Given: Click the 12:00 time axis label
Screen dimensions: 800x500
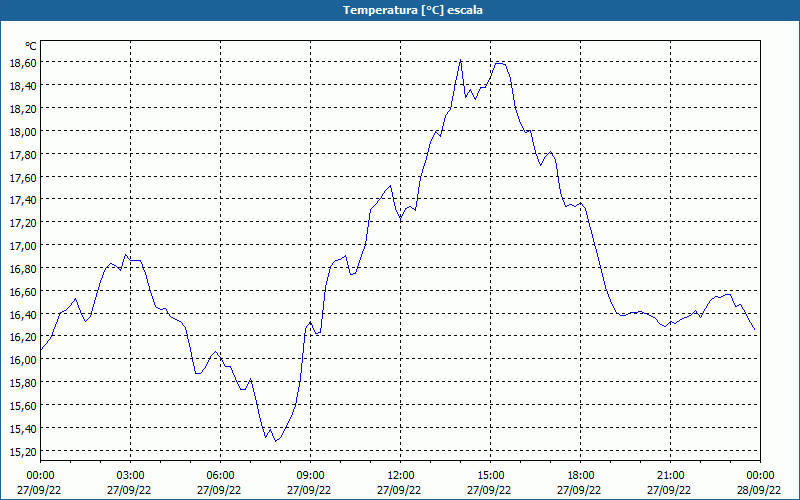Looking at the screenshot, I should (x=401, y=476).
